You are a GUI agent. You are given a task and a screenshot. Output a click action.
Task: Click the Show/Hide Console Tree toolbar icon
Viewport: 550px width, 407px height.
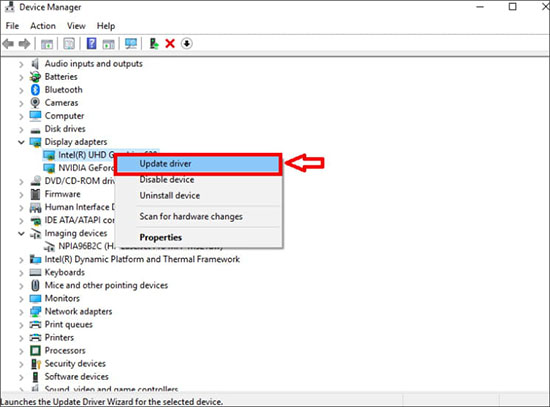click(47, 44)
